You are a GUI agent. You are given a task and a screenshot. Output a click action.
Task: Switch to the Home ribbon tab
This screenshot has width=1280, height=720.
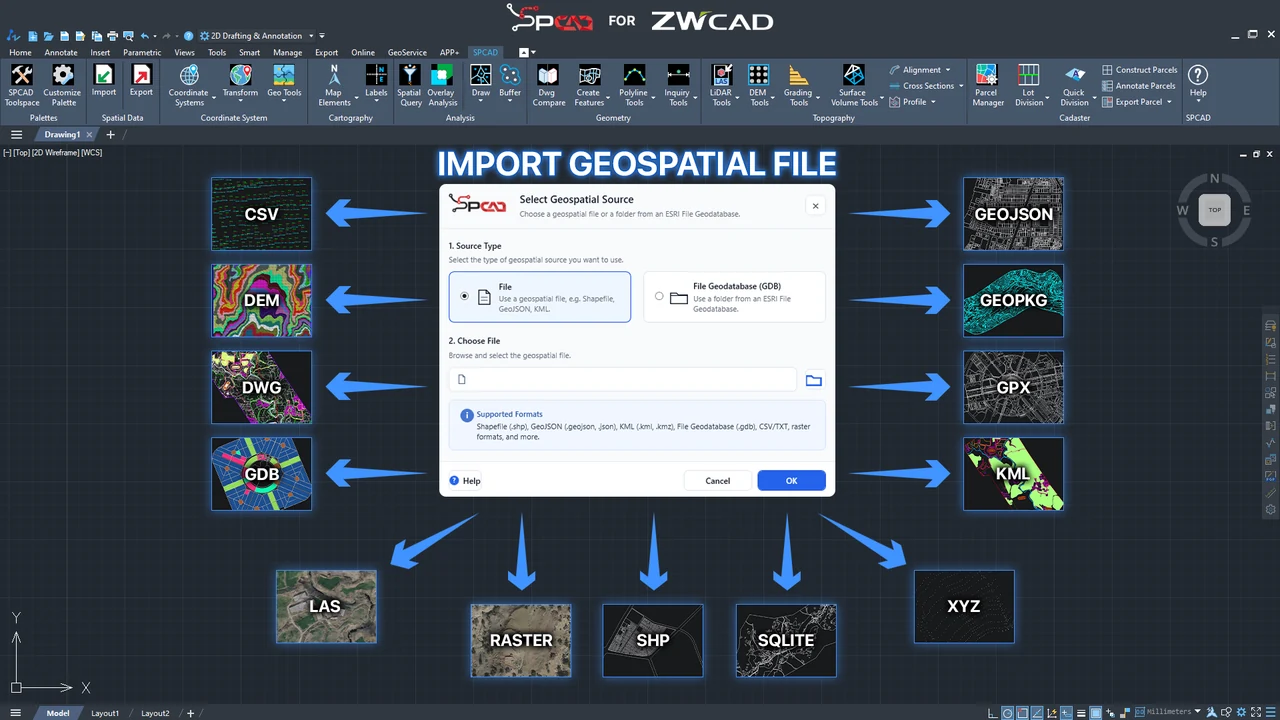tap(20, 52)
